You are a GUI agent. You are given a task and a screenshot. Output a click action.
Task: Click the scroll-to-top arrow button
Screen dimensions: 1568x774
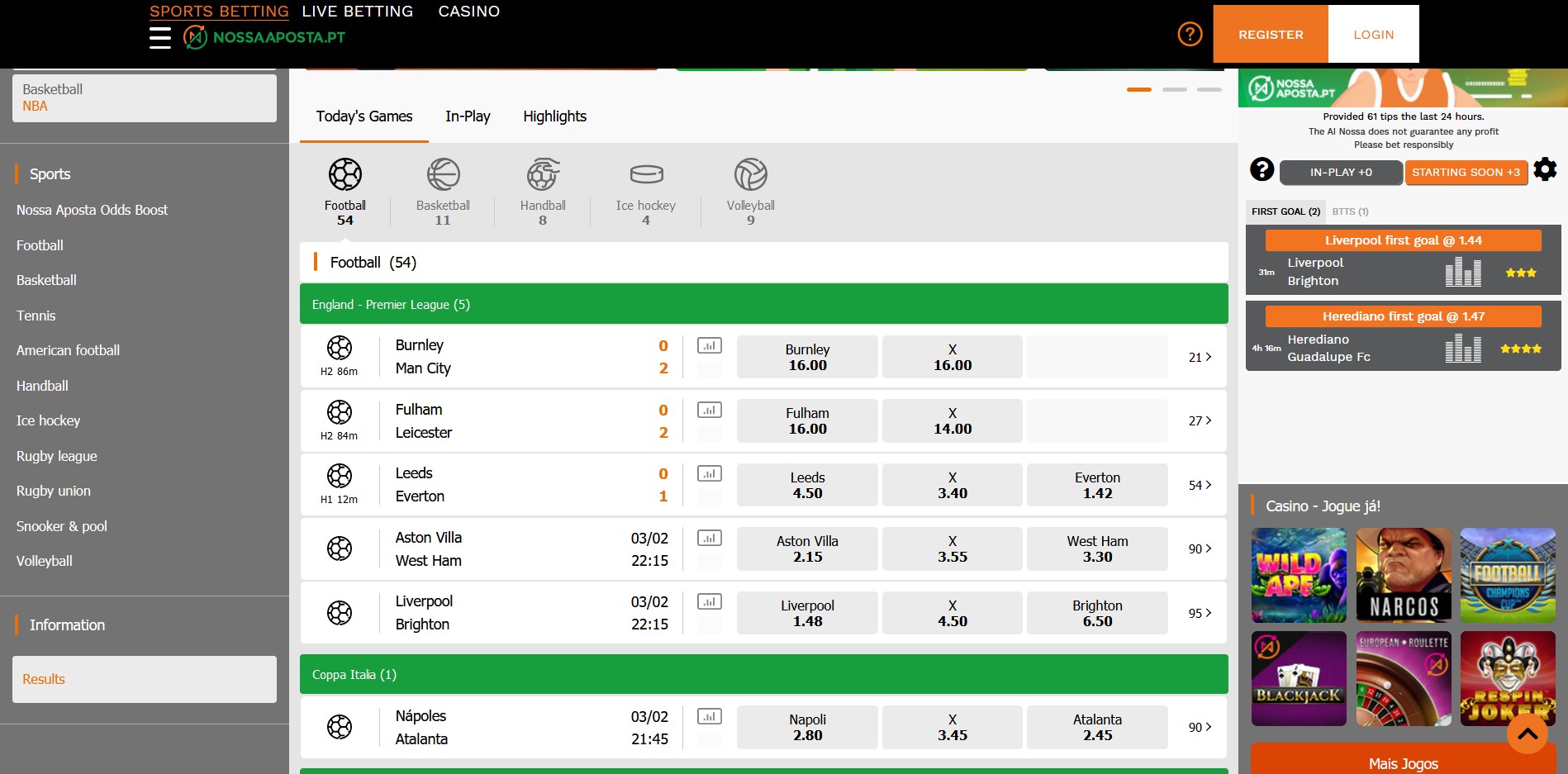click(1528, 733)
